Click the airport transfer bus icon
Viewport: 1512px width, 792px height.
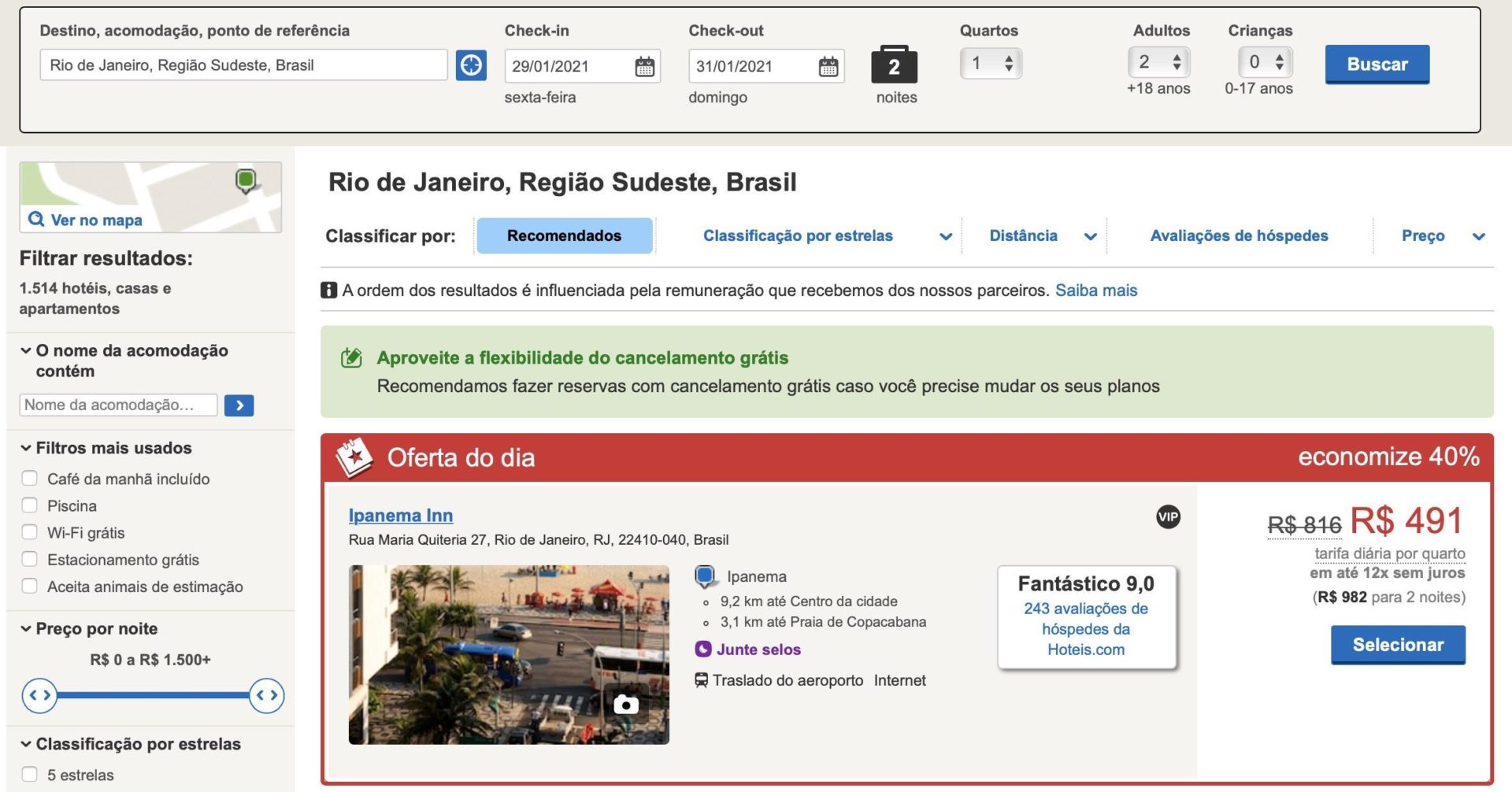point(701,680)
